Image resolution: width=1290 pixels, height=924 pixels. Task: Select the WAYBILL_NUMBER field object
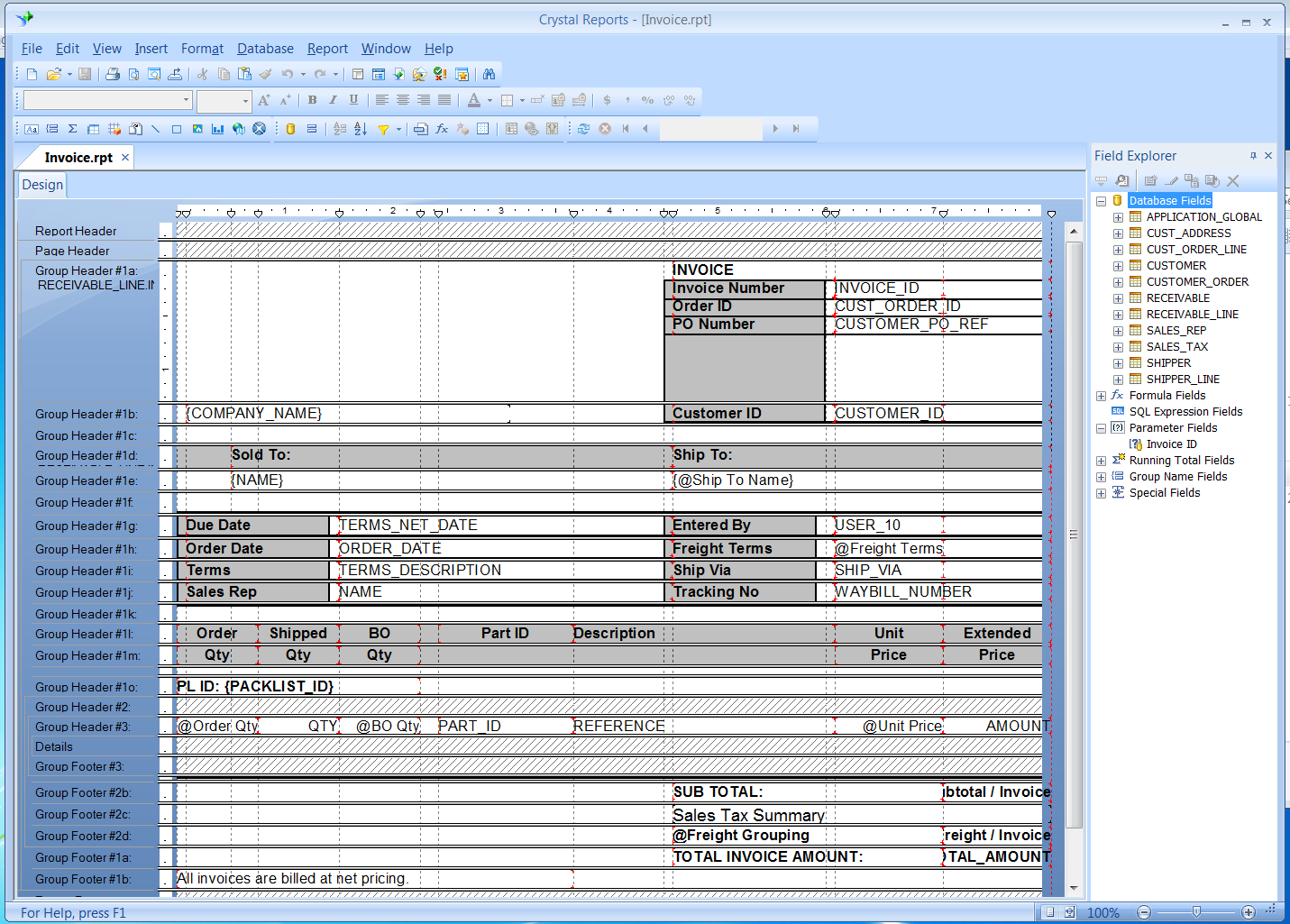[x=903, y=592]
